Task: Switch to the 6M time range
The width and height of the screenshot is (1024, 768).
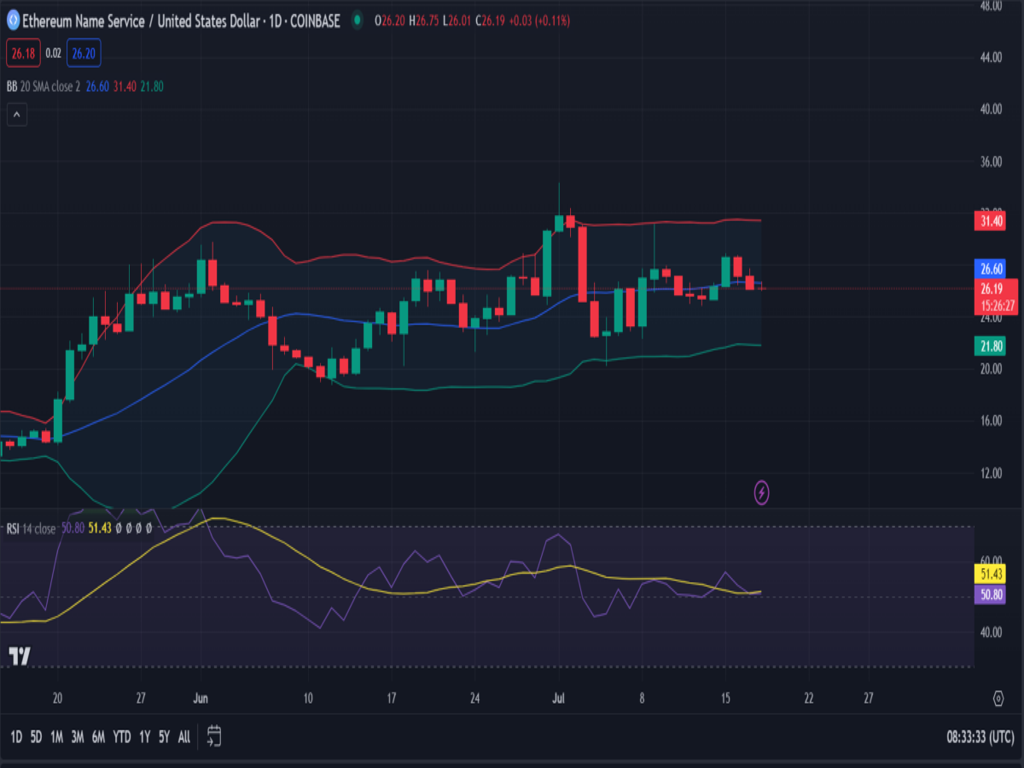Action: 98,737
